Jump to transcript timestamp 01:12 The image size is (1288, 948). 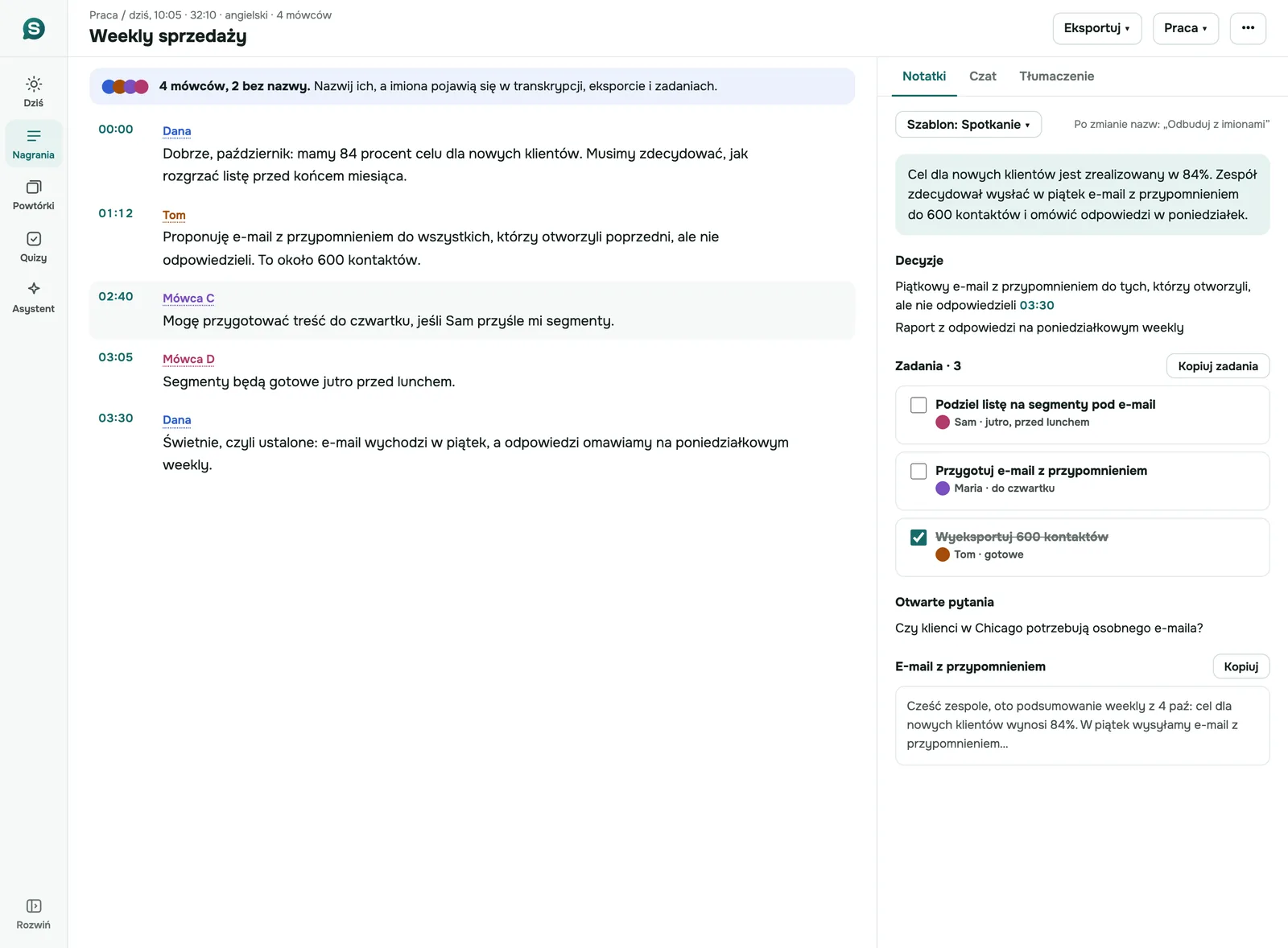[116, 213]
